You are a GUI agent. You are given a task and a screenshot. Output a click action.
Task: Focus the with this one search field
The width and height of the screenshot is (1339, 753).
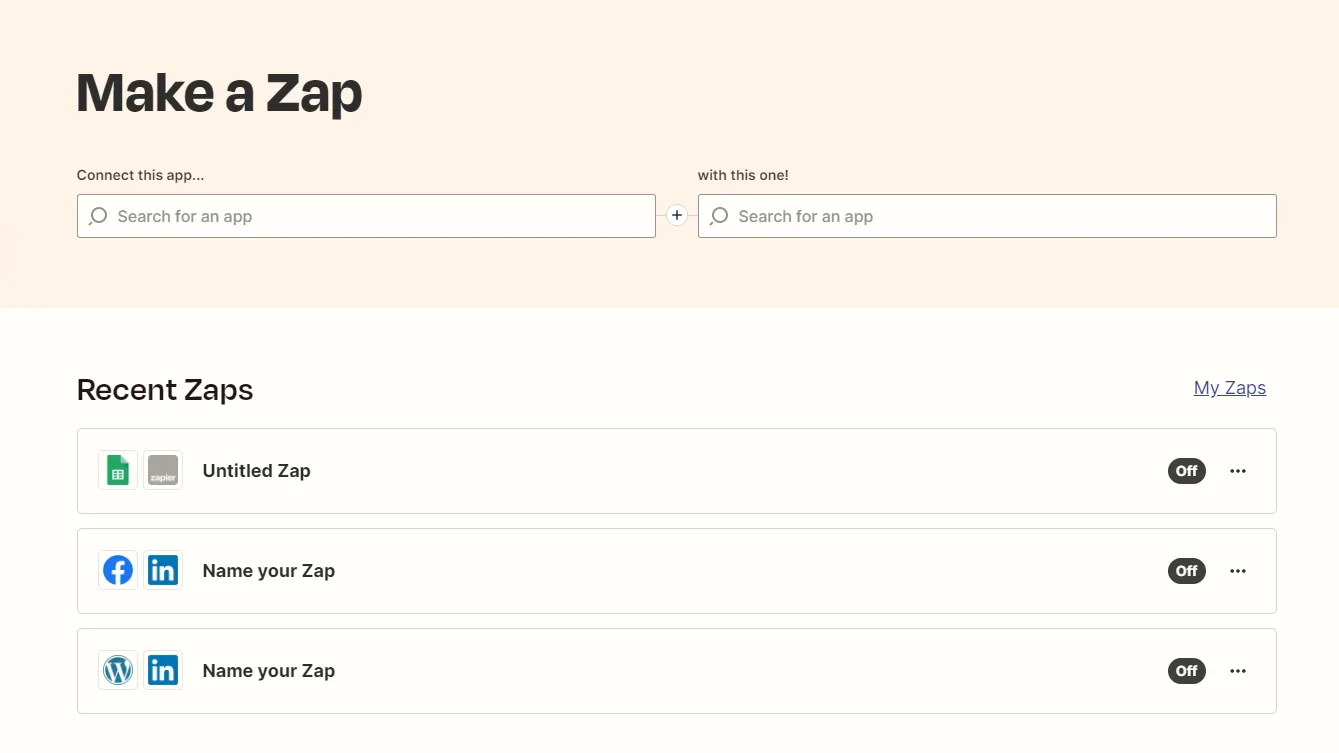point(987,216)
